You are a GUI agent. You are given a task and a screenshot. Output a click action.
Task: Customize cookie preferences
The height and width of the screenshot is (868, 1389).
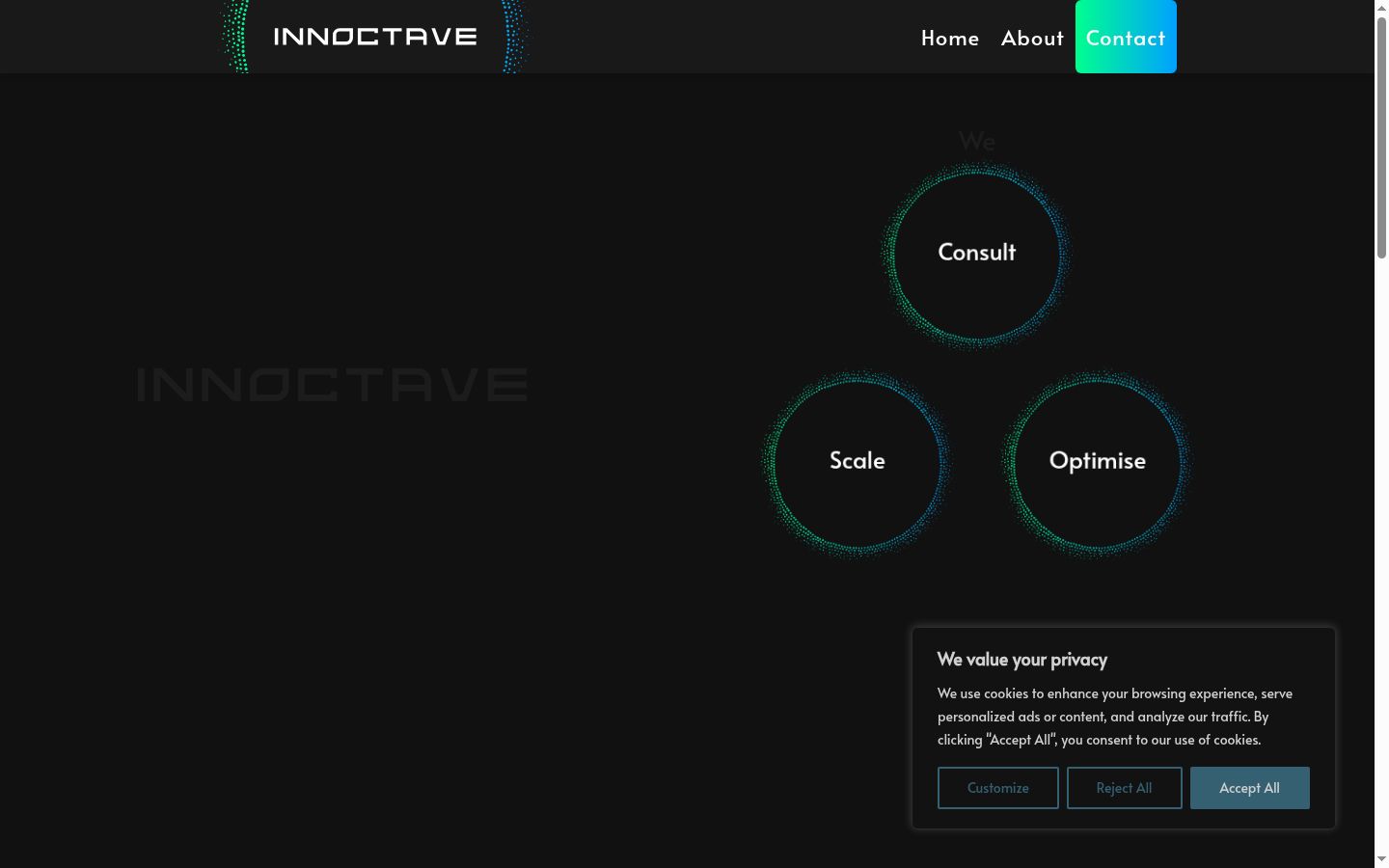click(x=998, y=788)
